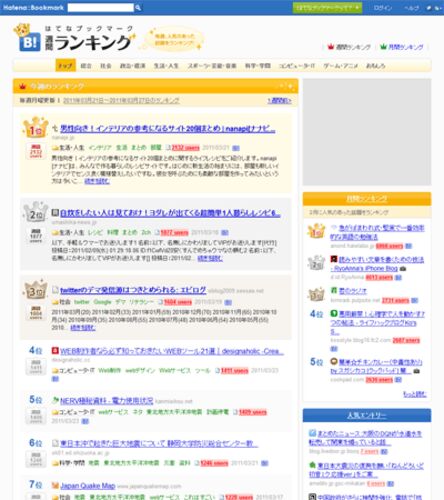Select the ゲーム・アニメ category tab
Image resolution: width=444 pixels, height=500 pixels.
[x=341, y=66]
